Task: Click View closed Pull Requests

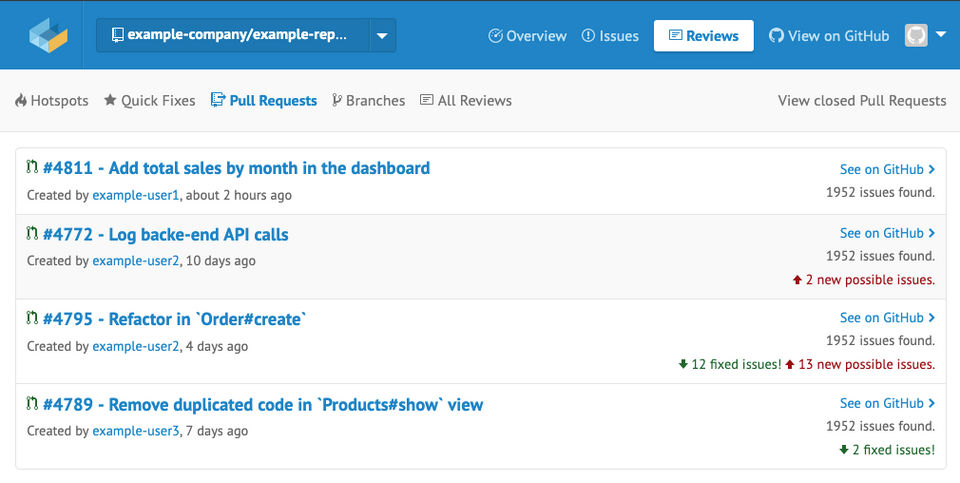Action: tap(862, 101)
